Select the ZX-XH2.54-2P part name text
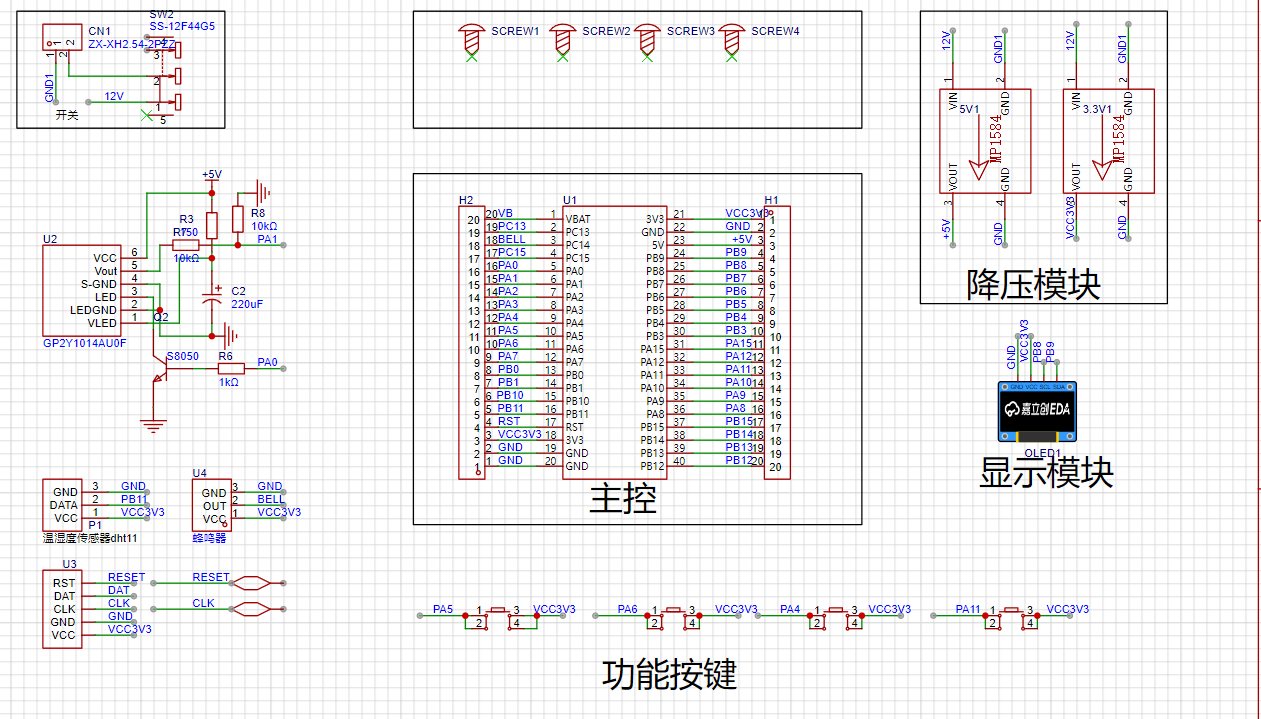This screenshot has height=719, width=1261. [131, 45]
